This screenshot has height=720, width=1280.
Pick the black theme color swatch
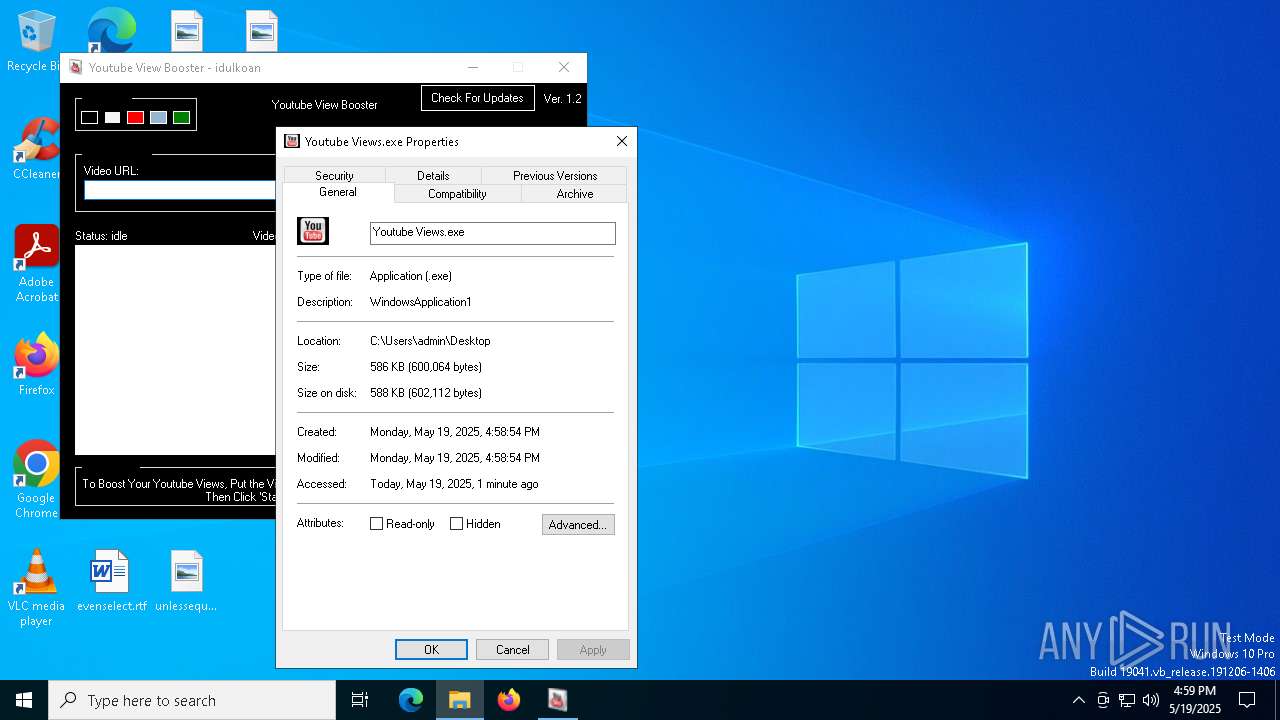coord(89,117)
